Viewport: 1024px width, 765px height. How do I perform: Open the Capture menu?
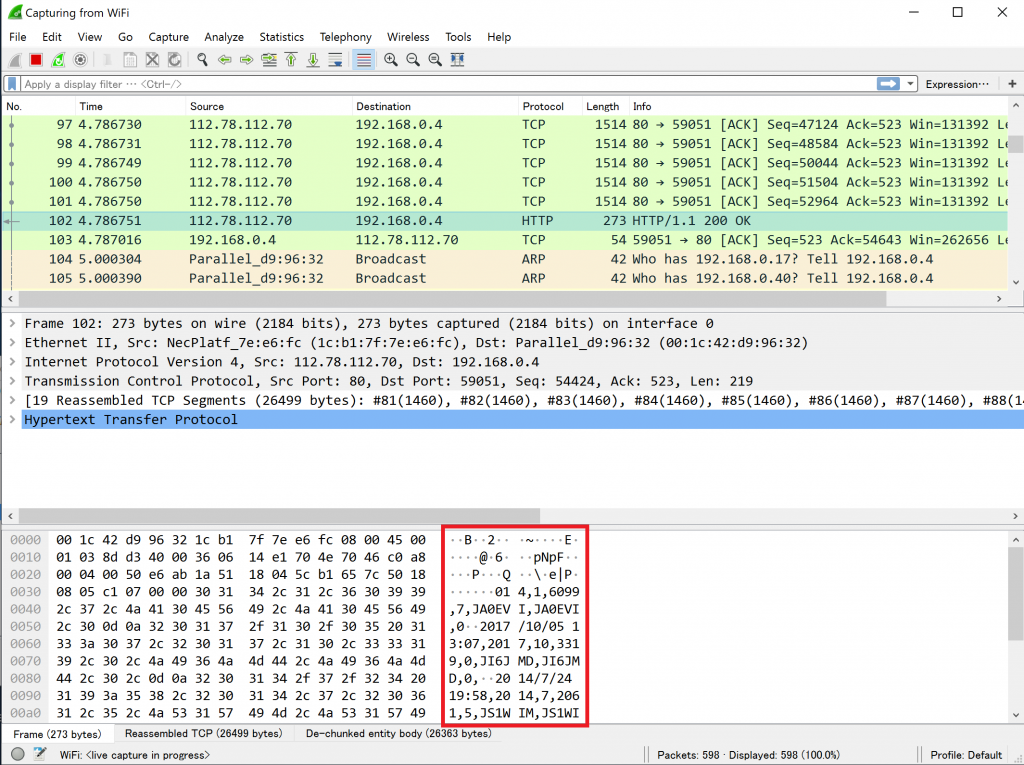[x=168, y=37]
